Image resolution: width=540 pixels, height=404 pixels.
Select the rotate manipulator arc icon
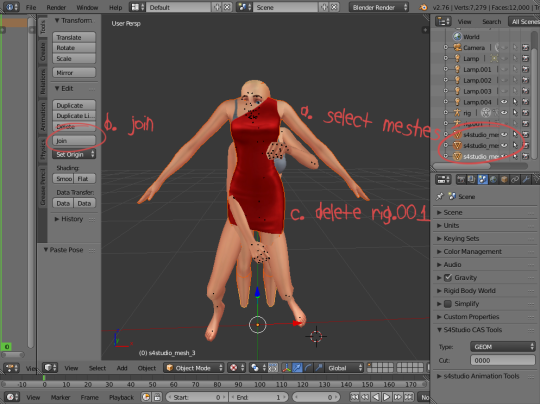(x=308, y=368)
